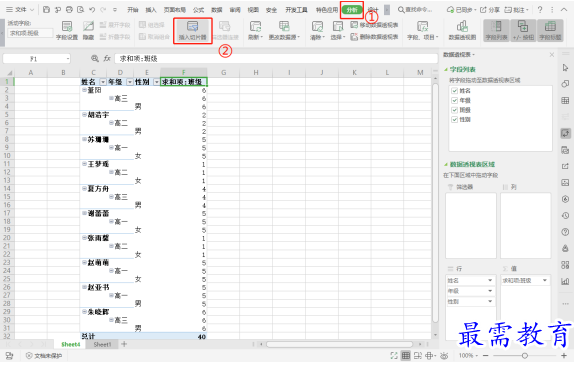Click 移动数据透视表 (Move PivotTable)
The width and height of the screenshot is (580, 366).
tap(374, 25)
